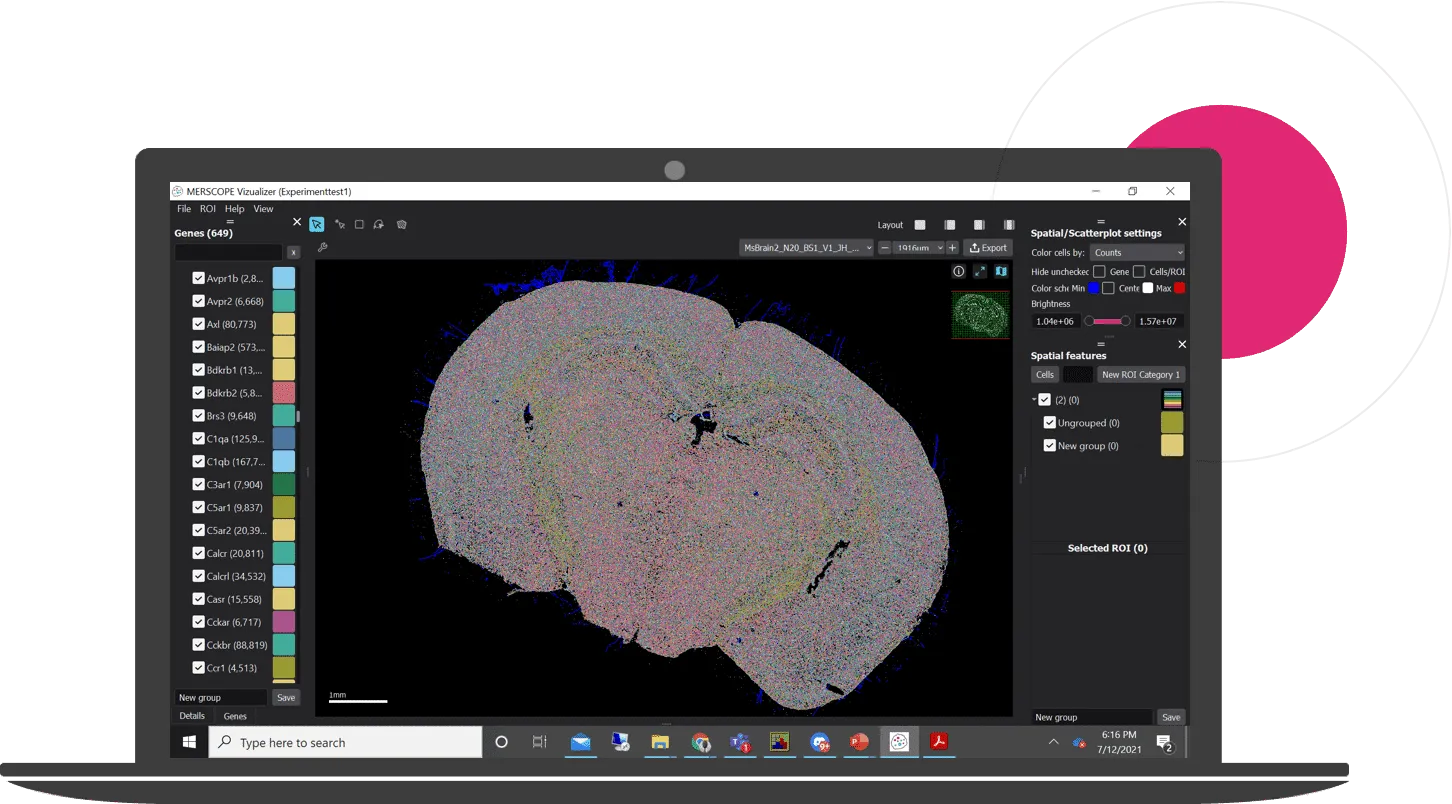1452x804 pixels.
Task: Open File Explorer on taskbar
Action: pos(660,742)
